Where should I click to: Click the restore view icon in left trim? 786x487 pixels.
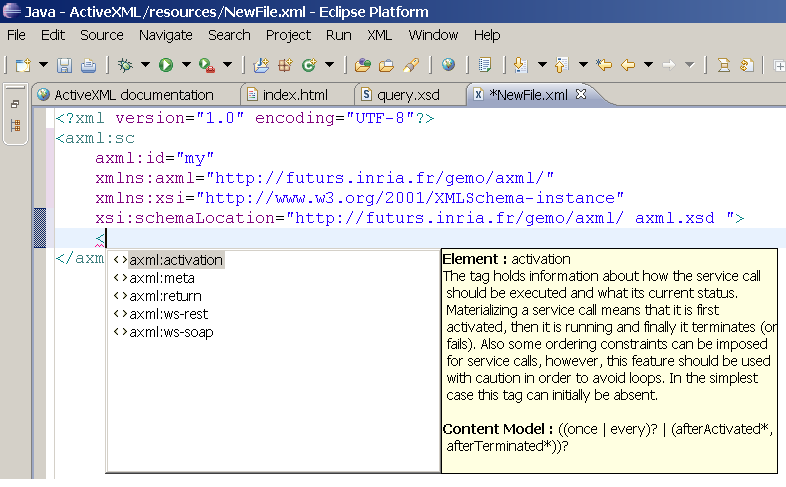[15, 104]
